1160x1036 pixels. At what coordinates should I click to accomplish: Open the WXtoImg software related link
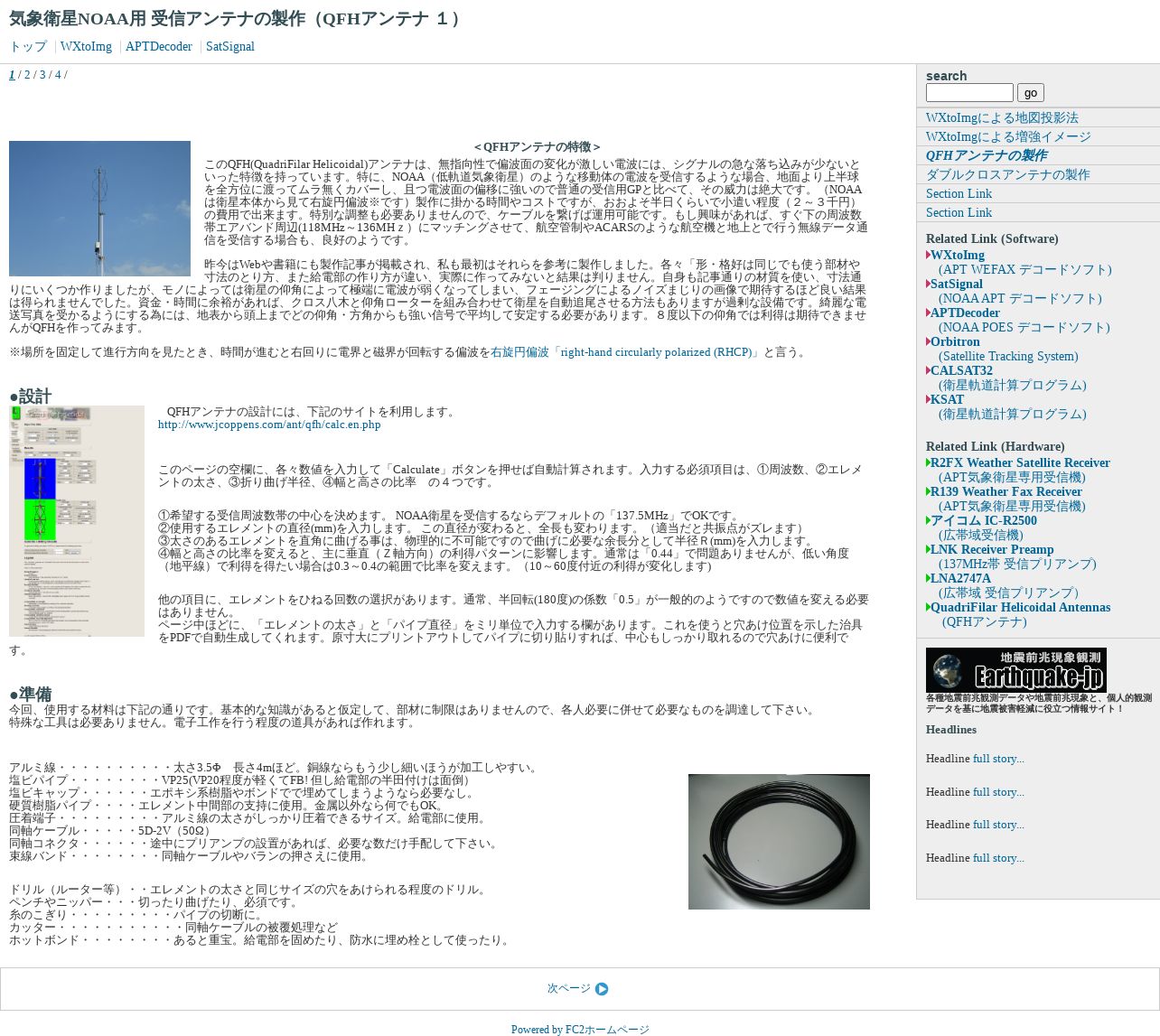958,256
